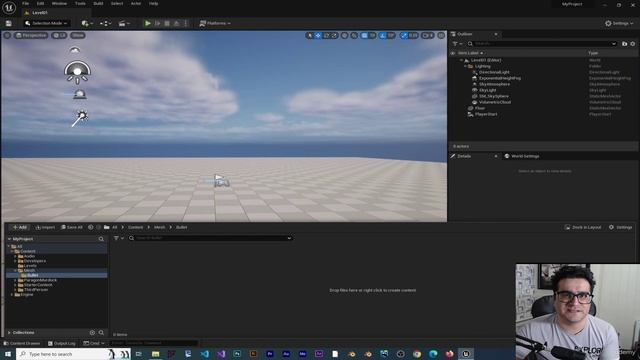Image resolution: width=640 pixels, height=360 pixels.
Task: Click Save All in Content Browser
Action: pos(72,227)
